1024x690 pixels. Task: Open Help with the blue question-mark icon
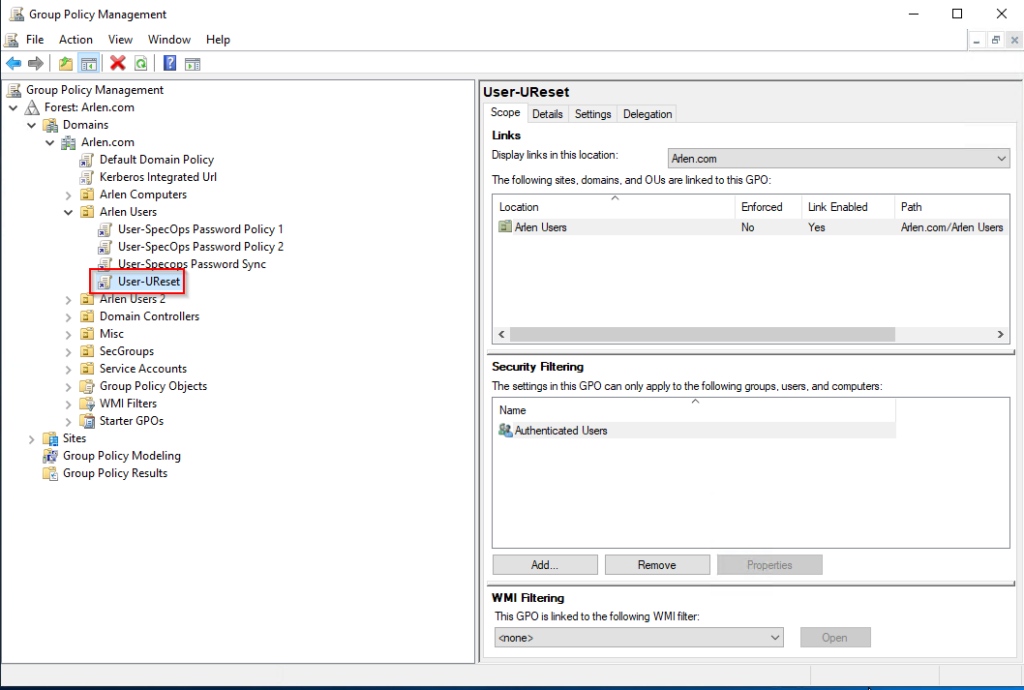(170, 63)
